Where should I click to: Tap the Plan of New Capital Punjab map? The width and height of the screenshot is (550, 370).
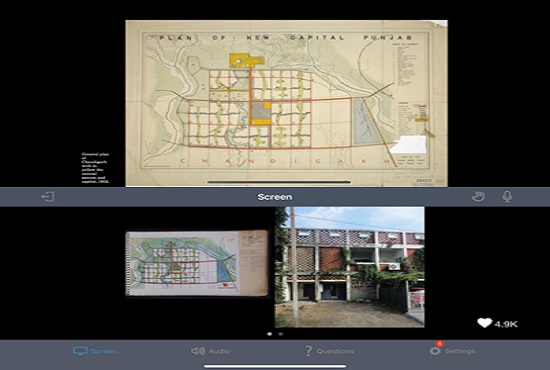pyautogui.click(x=286, y=103)
